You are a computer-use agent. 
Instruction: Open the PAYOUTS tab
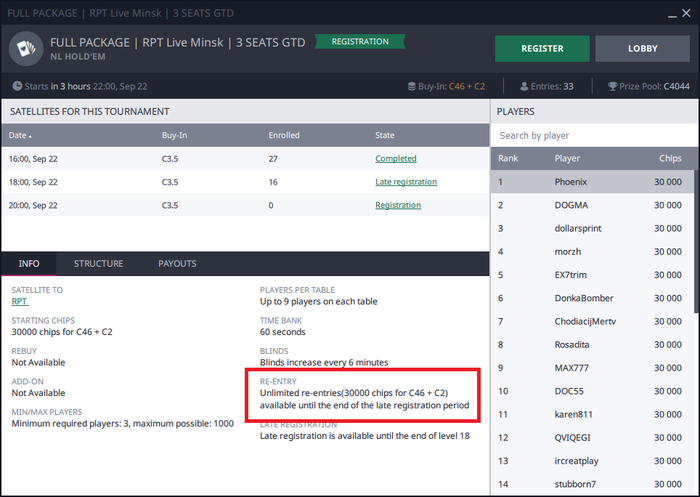coord(177,264)
